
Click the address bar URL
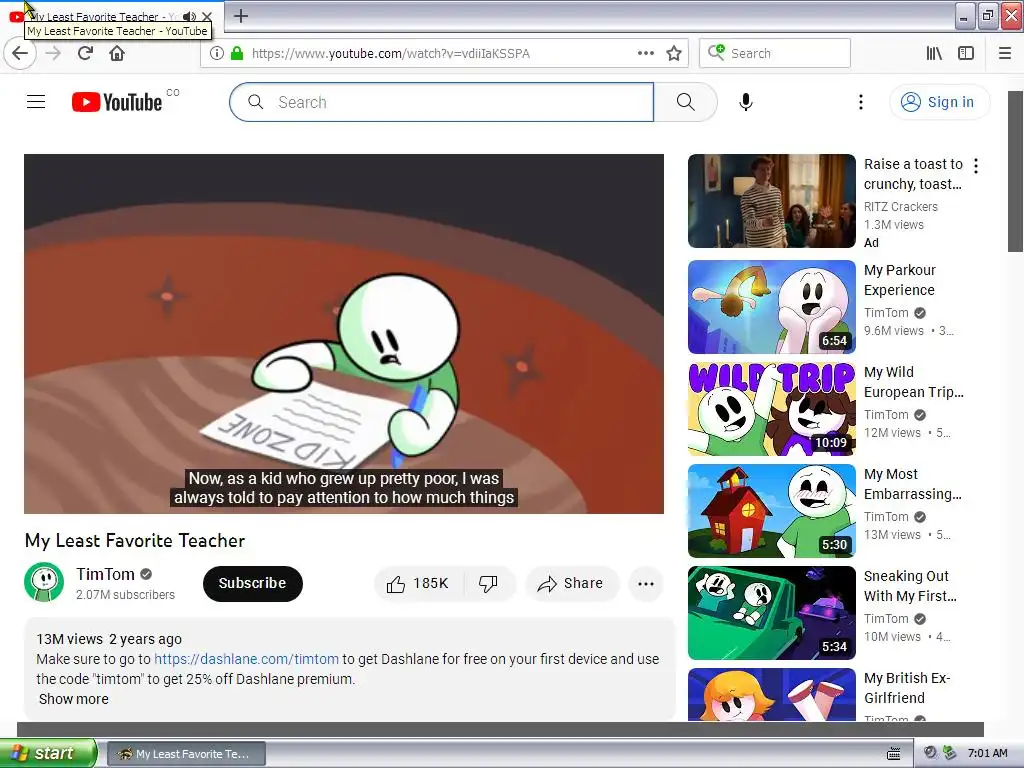[x=391, y=54]
